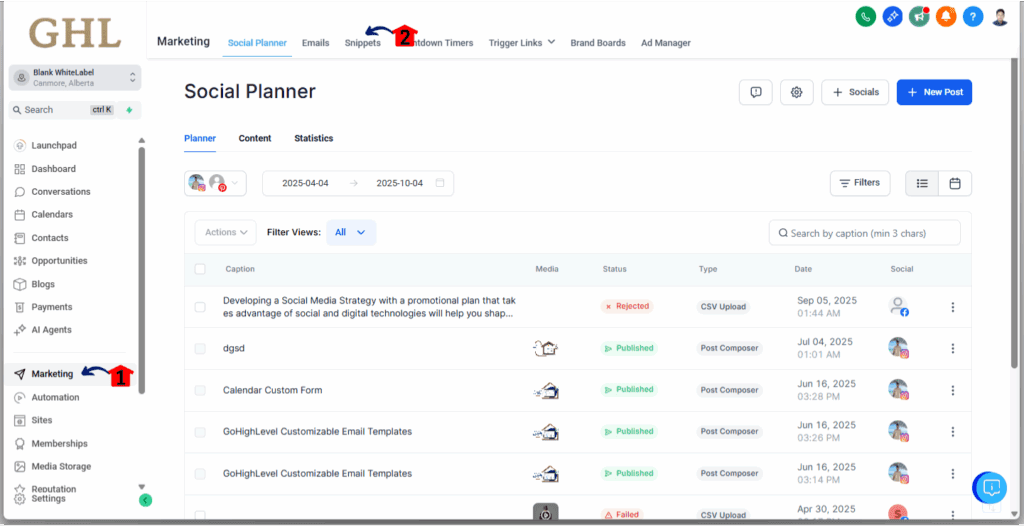Check the post dated 03:26 PM
Screen dimensions: 1024x526
pos(200,432)
